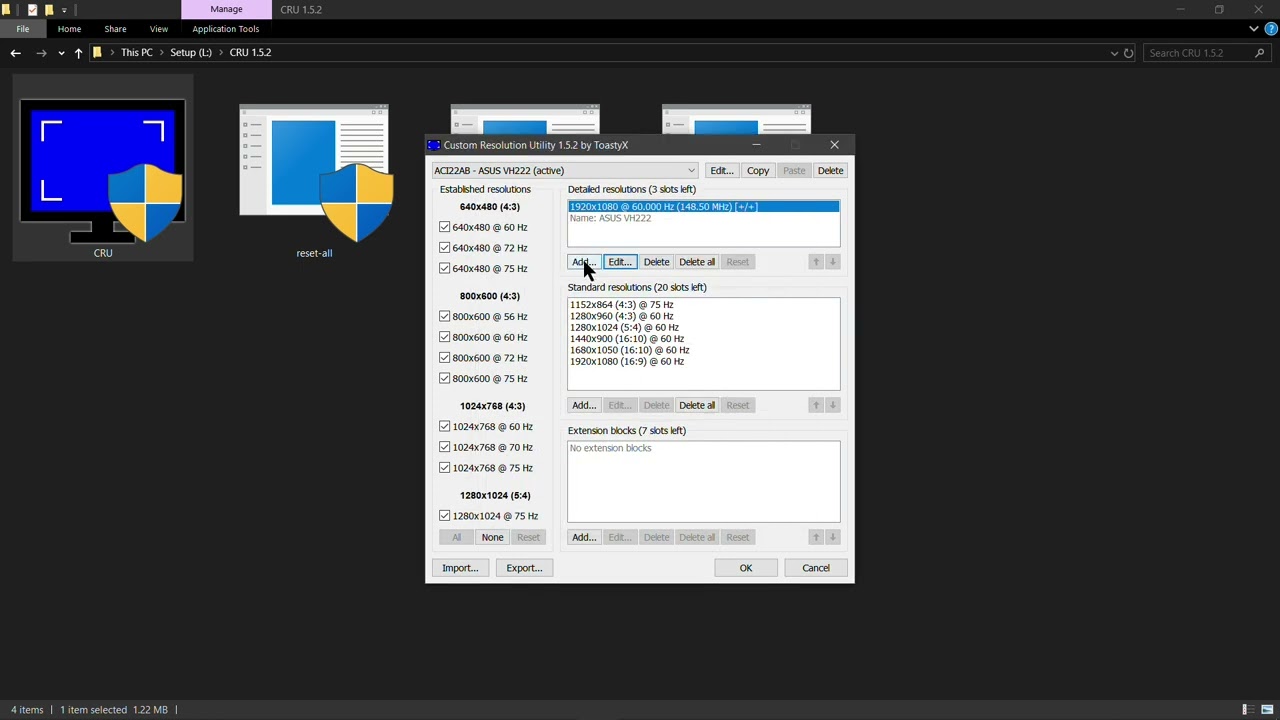Click This PC in the breadcrumb path
Viewport: 1280px width, 720px height.
coord(137,53)
